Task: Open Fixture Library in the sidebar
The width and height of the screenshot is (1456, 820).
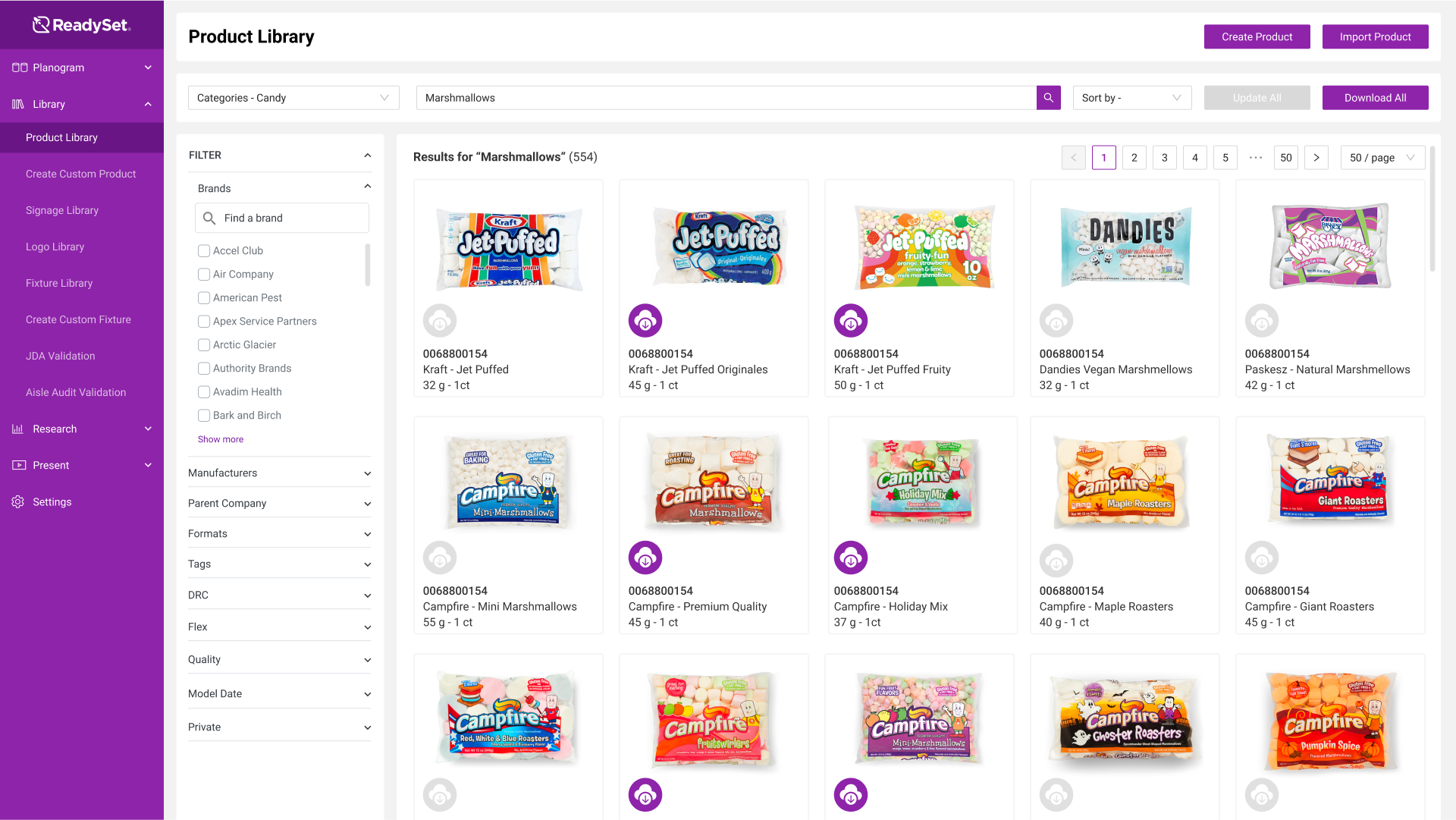Action: [x=59, y=283]
